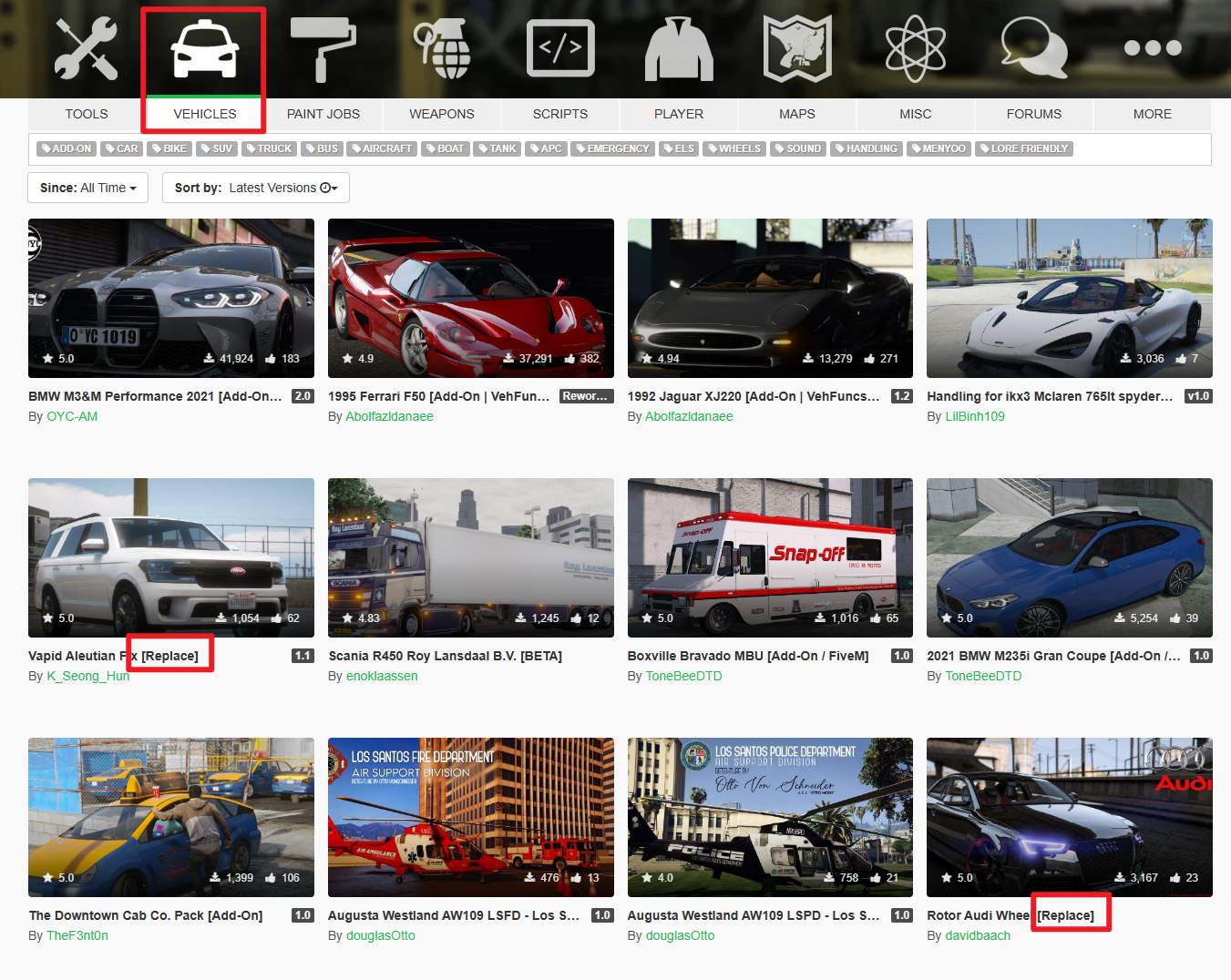Open the Weapons grenade icon
1231x980 pixels.
tap(442, 48)
